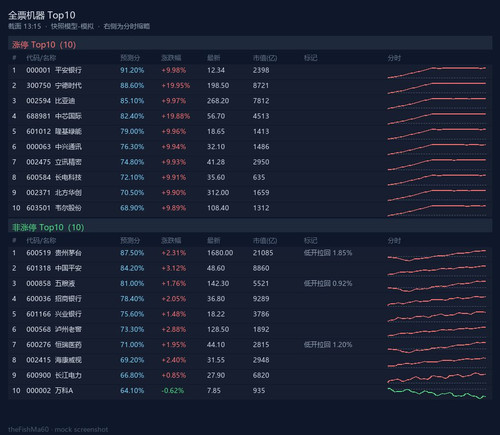Open stock 601166 兴业银行
The height and width of the screenshot is (435, 500).
[x=54, y=314]
